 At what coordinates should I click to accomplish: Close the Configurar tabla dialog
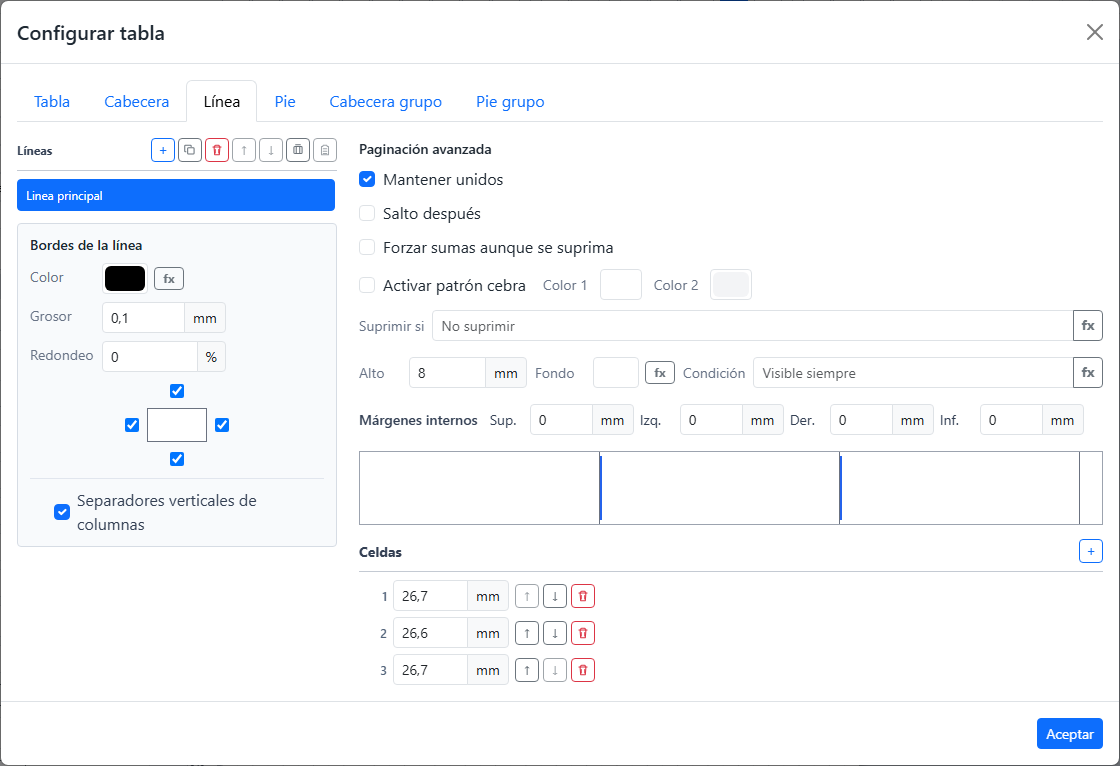click(1094, 32)
